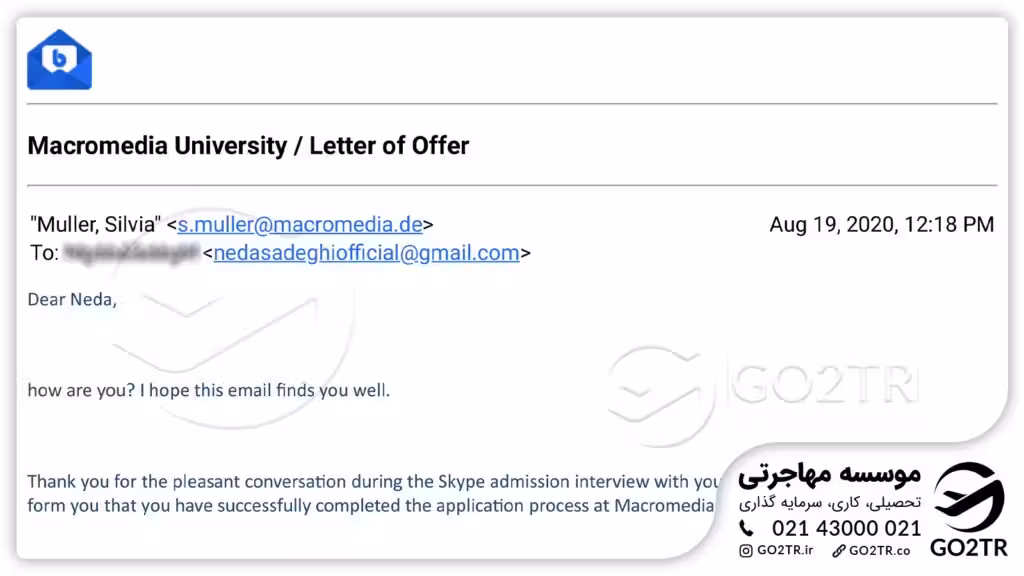Open the GO2TR.ir Instagram handle
1024x576 pixels.
coord(785,551)
